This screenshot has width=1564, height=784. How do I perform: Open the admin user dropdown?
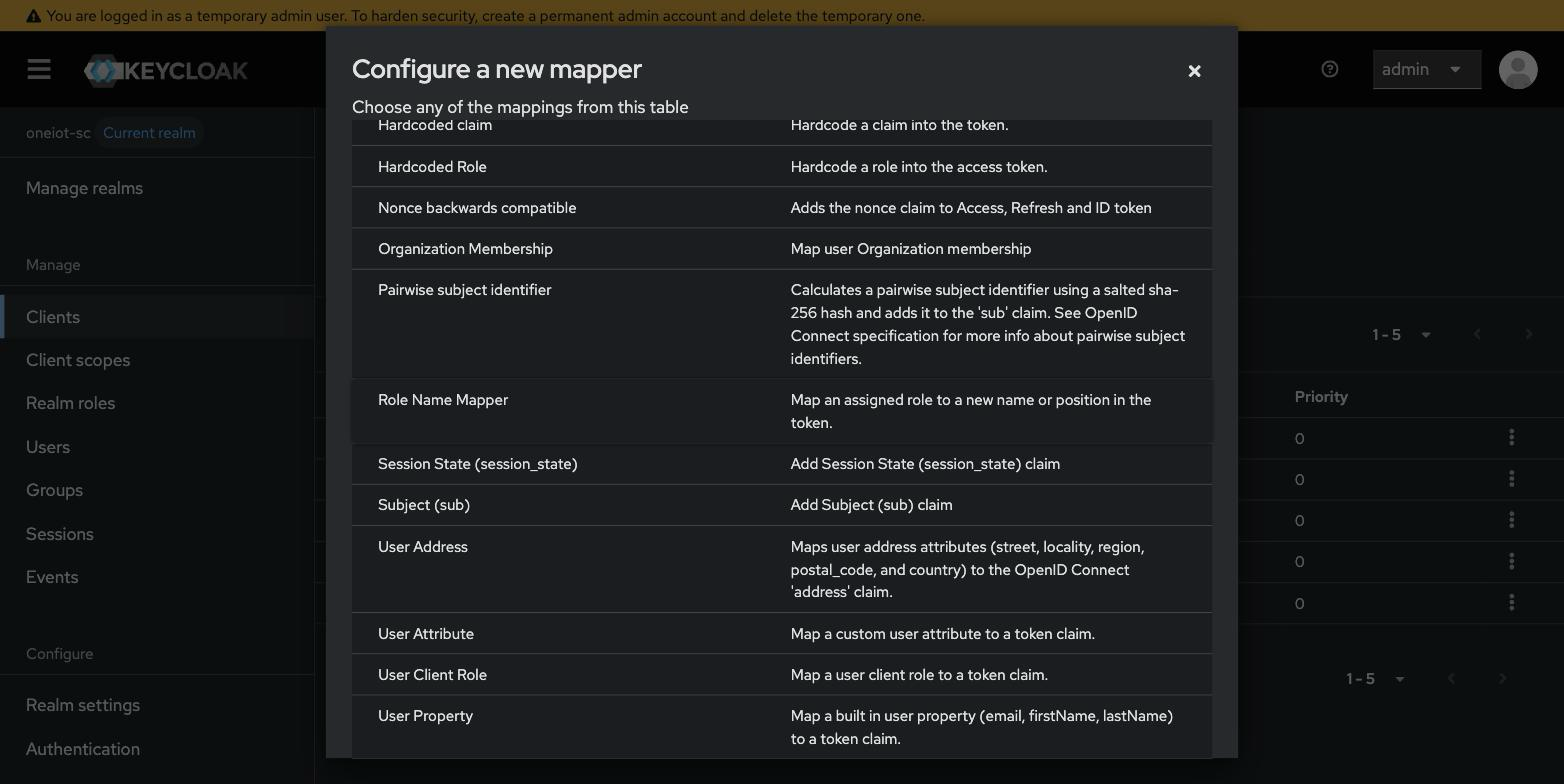[x=1427, y=69]
